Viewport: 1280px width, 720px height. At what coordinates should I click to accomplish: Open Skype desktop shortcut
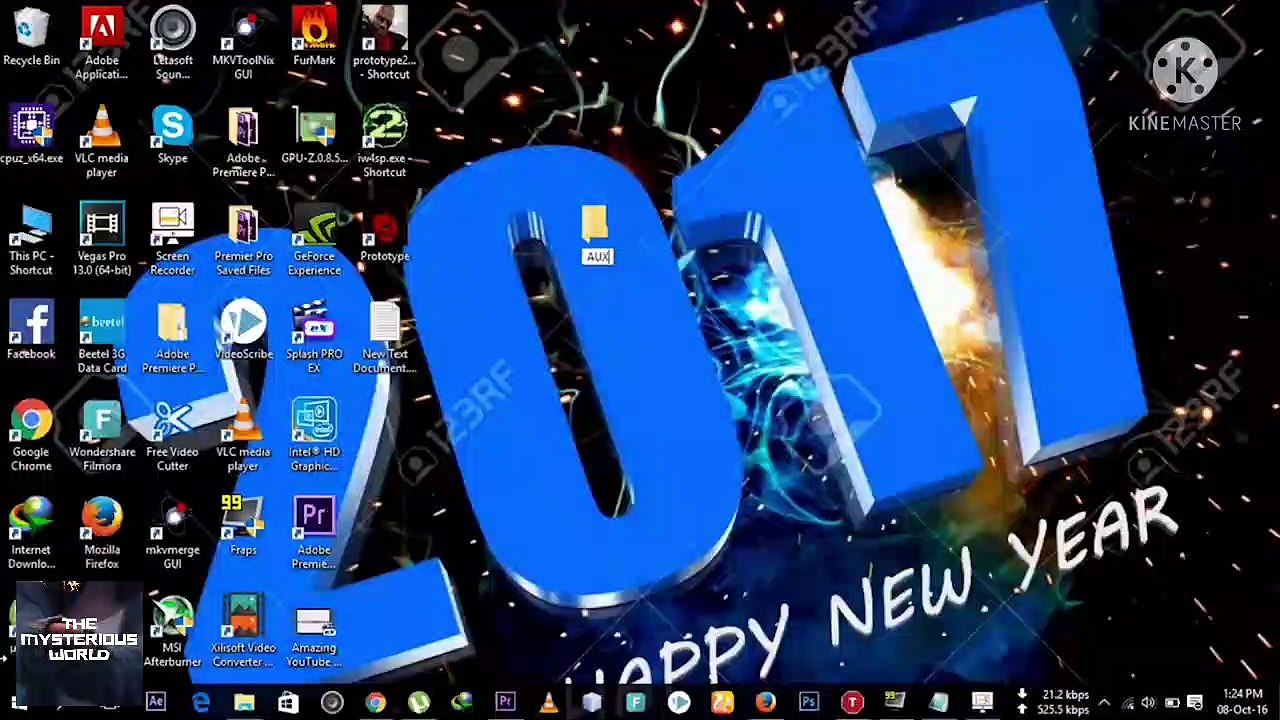pos(172,136)
